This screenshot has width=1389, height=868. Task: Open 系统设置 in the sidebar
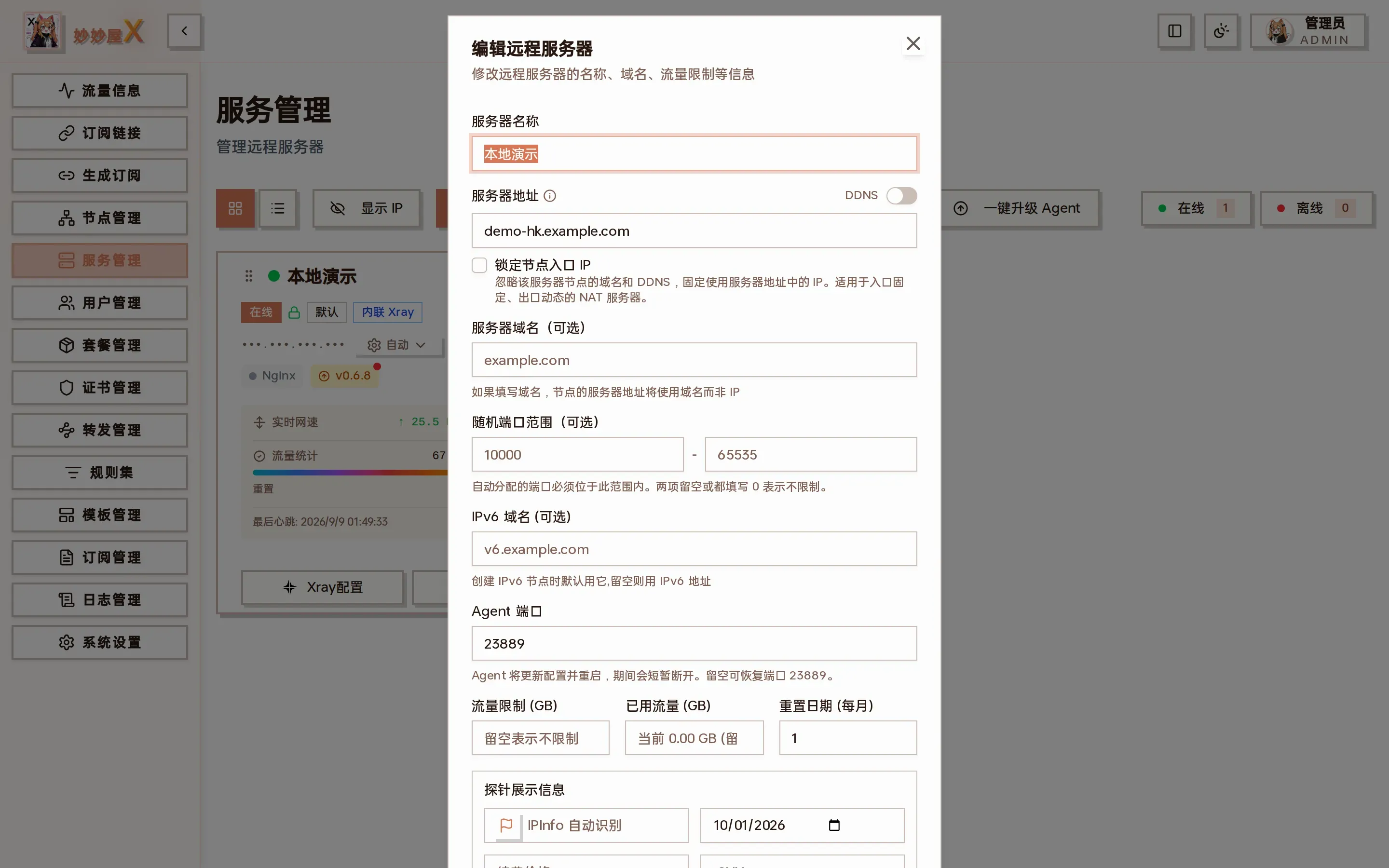point(99,643)
